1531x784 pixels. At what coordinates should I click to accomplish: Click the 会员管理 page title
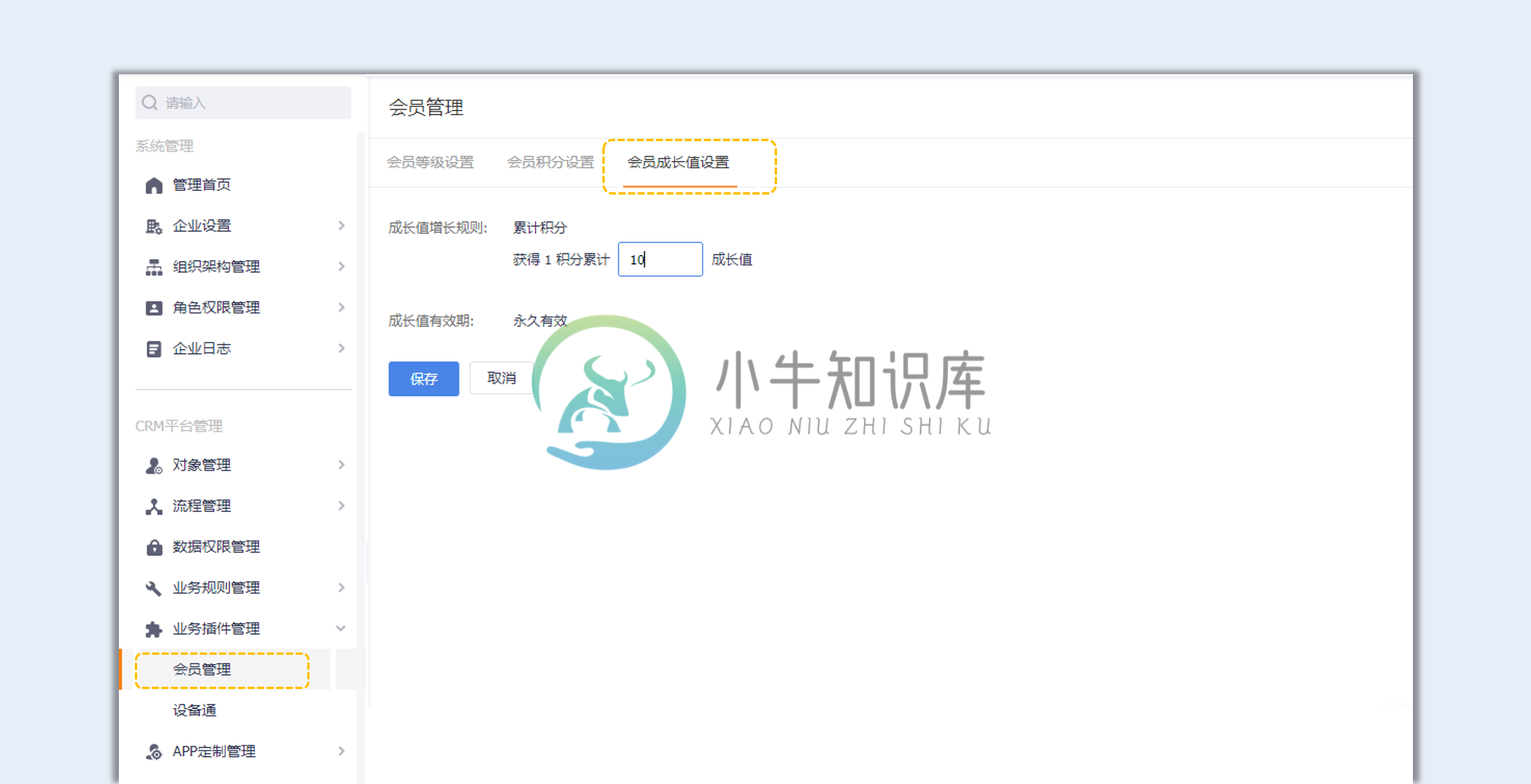coord(426,108)
